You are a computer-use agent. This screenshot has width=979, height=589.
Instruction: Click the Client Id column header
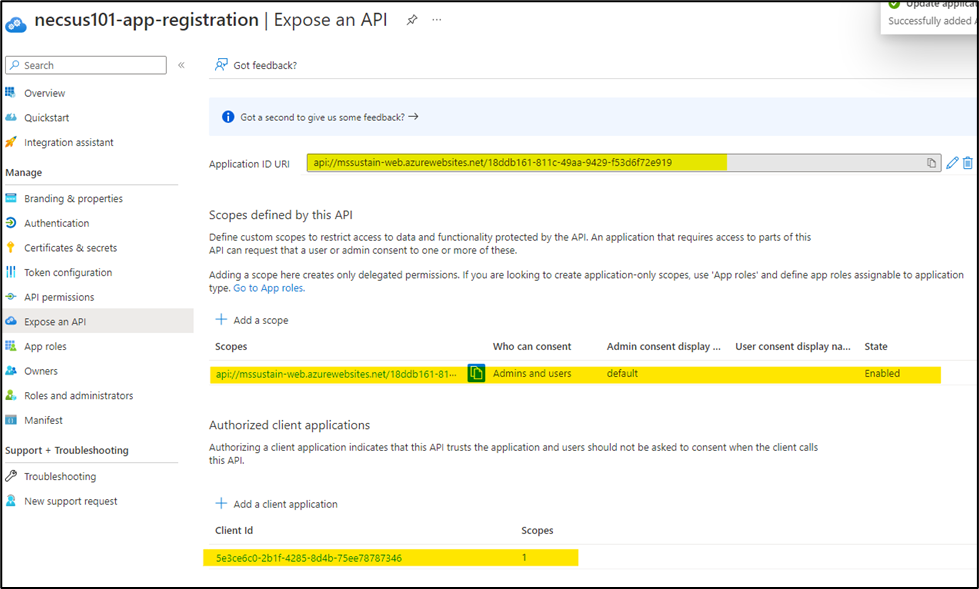click(x=234, y=530)
